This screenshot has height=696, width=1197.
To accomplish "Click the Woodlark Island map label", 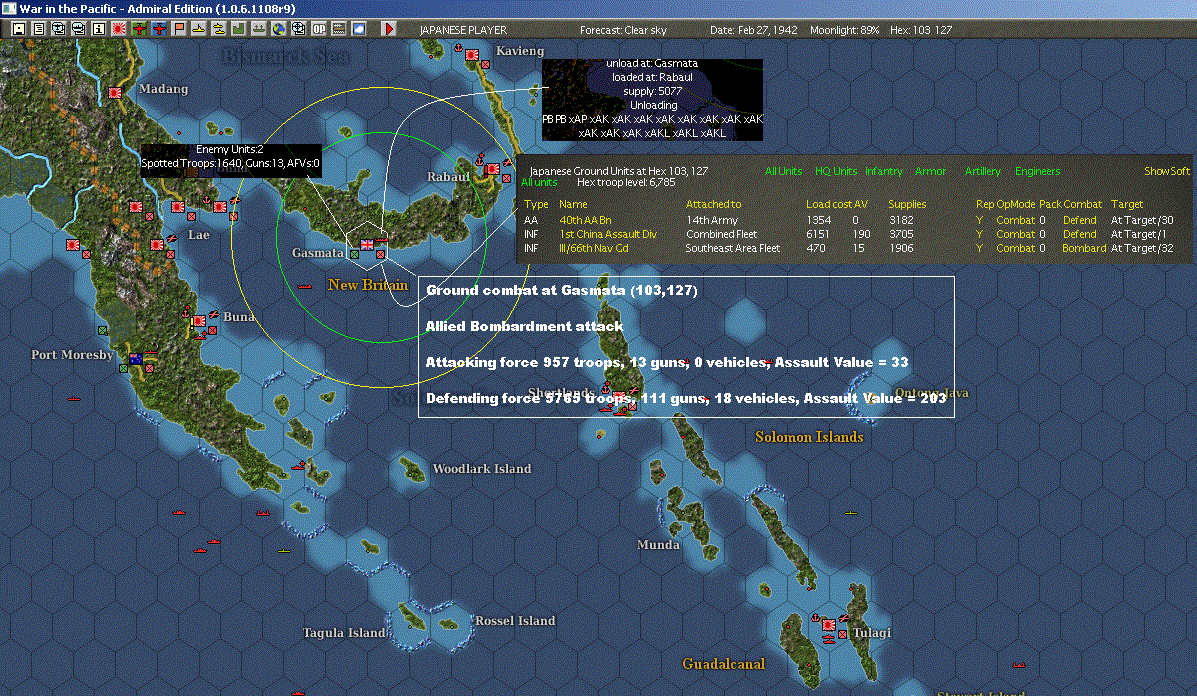I will 482,469.
